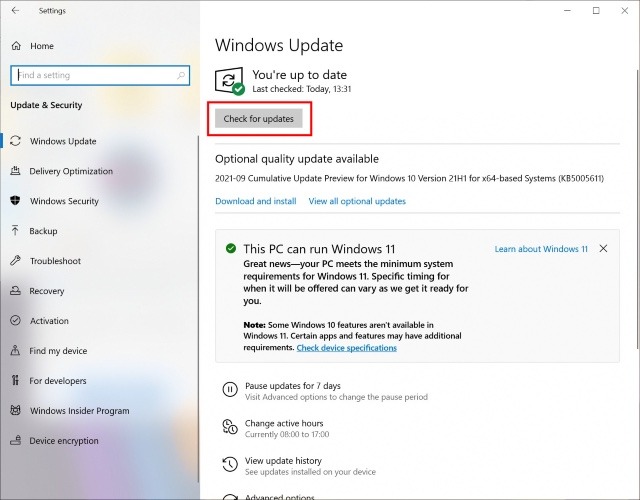
Task: Open Windows Update in the sidebar
Action: [63, 141]
